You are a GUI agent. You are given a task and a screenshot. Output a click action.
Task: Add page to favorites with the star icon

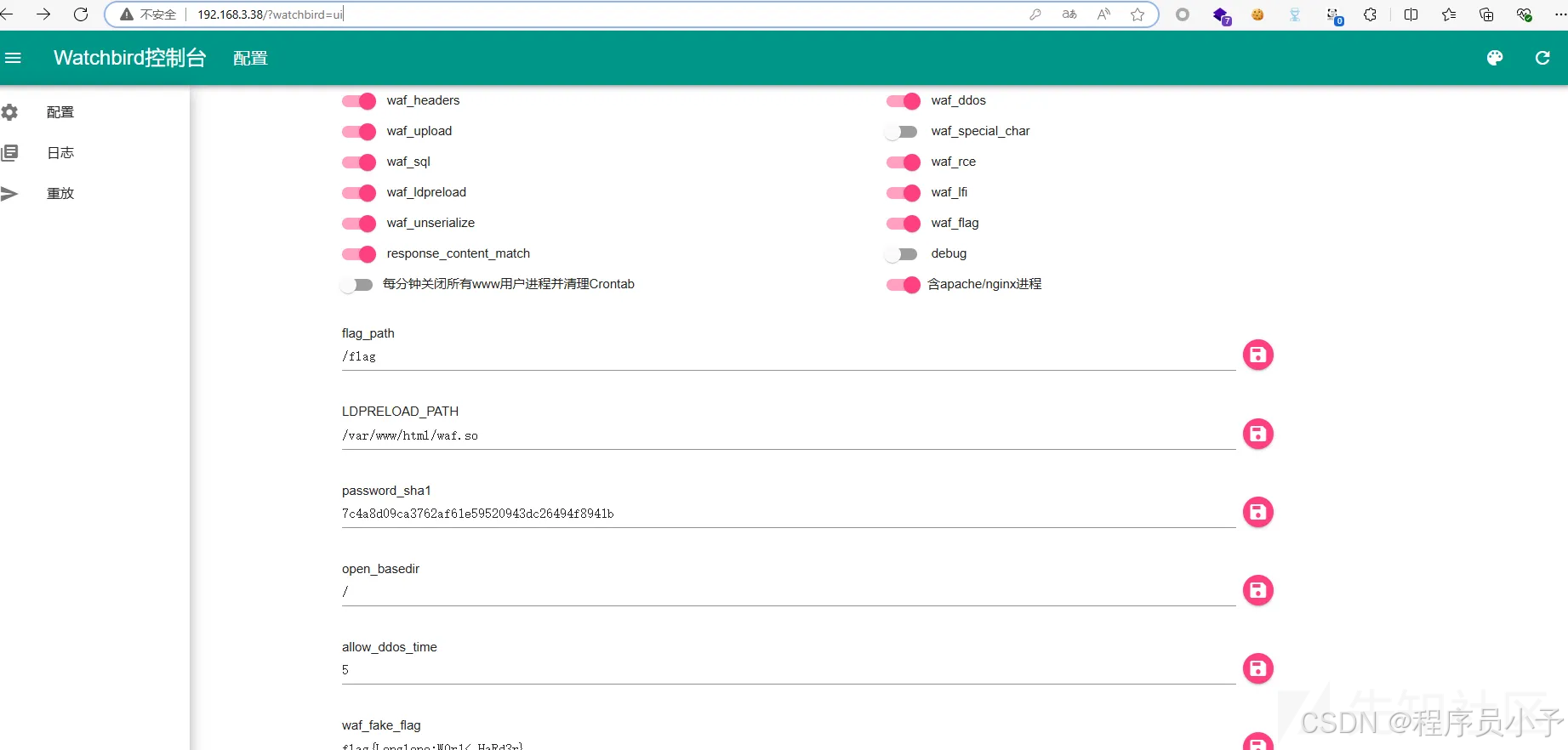1138,14
